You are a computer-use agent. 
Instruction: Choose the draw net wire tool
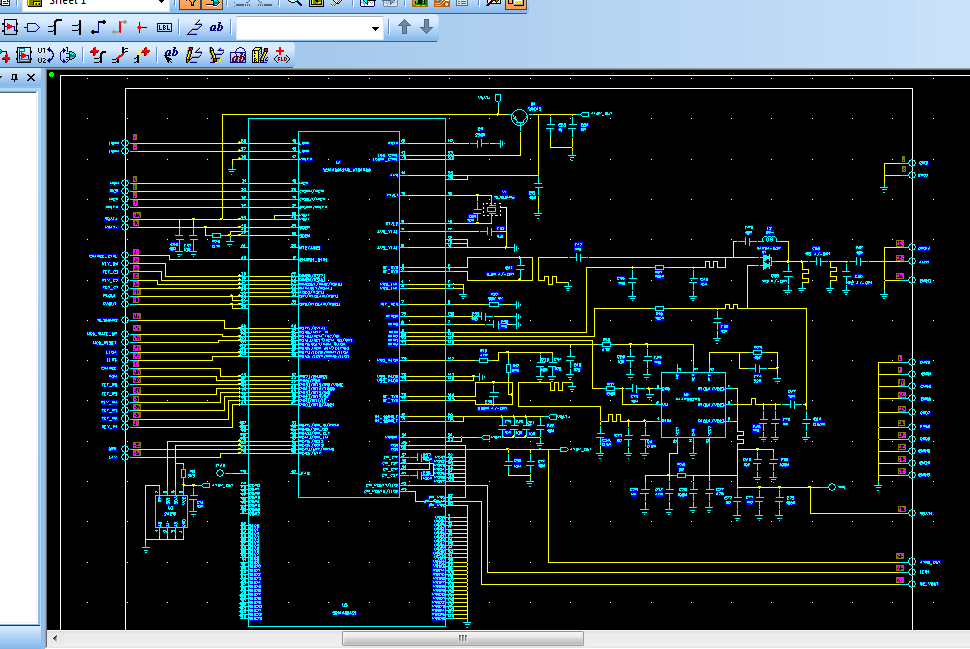coord(99,27)
